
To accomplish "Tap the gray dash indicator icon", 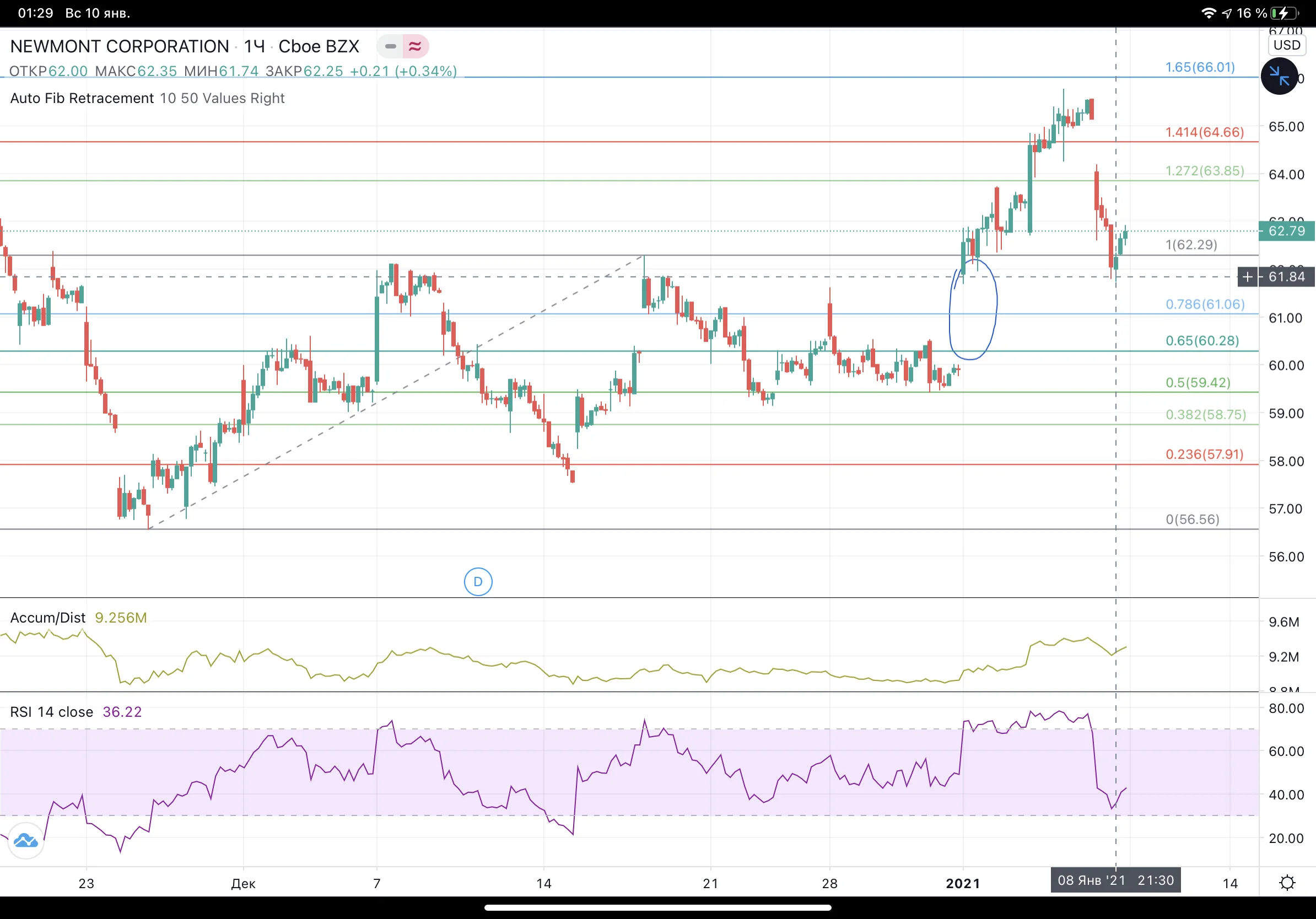I will pyautogui.click(x=390, y=46).
